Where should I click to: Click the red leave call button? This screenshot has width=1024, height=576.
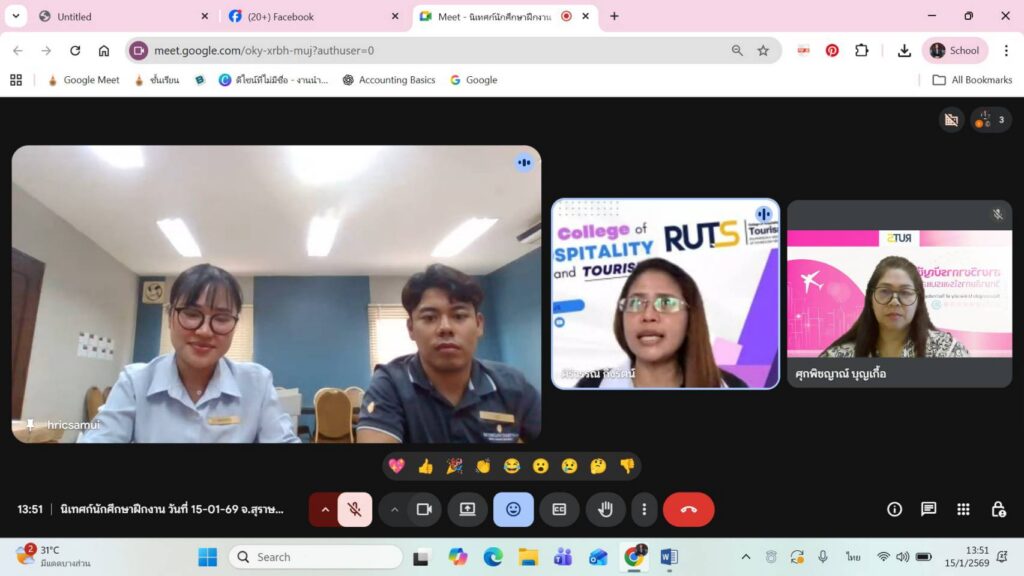[688, 509]
